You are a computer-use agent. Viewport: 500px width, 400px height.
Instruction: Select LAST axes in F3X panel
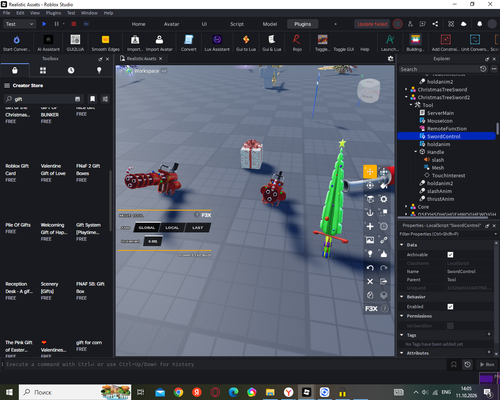pyautogui.click(x=198, y=228)
